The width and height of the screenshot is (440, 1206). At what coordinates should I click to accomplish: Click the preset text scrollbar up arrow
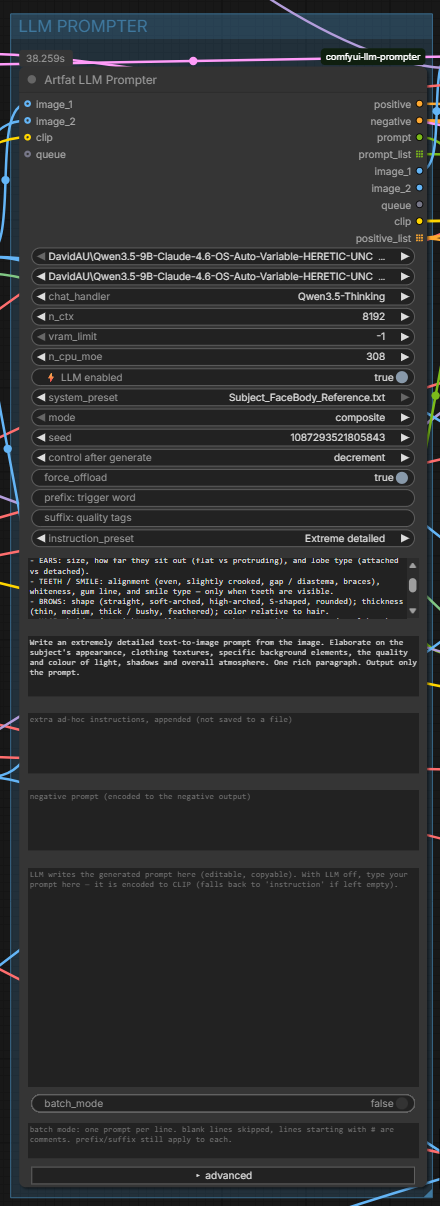click(x=413, y=563)
